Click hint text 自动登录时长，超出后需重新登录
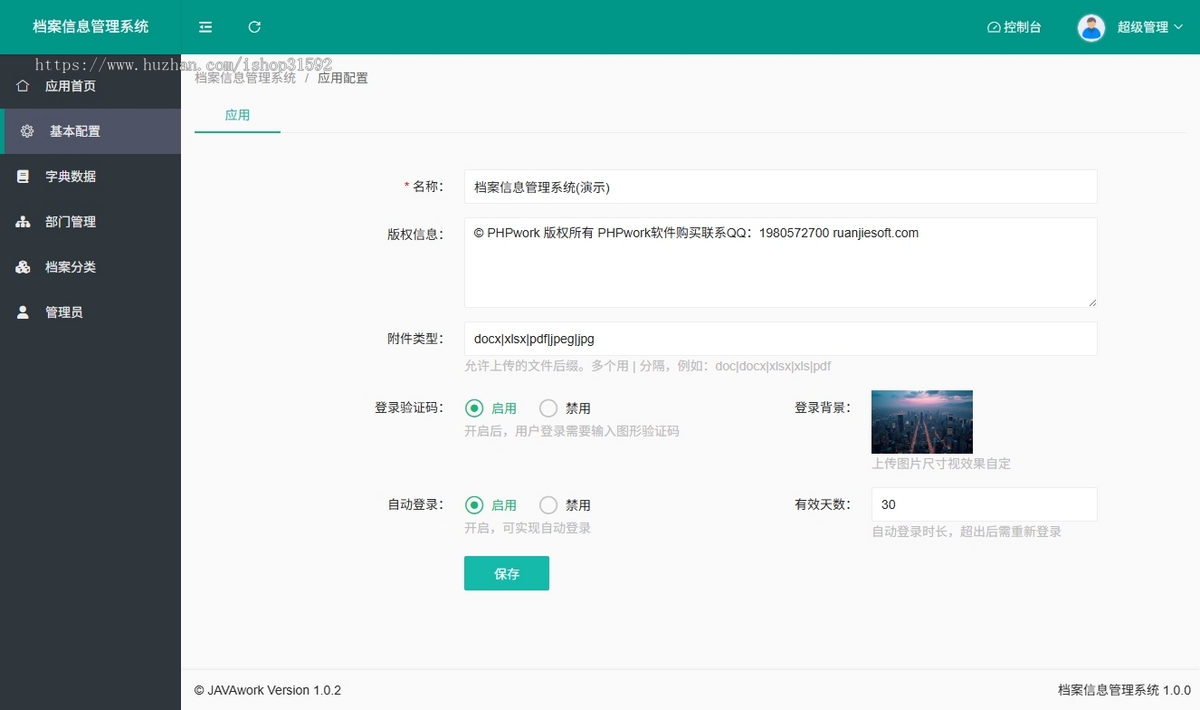Screen dimensions: 1200x710 [966, 532]
